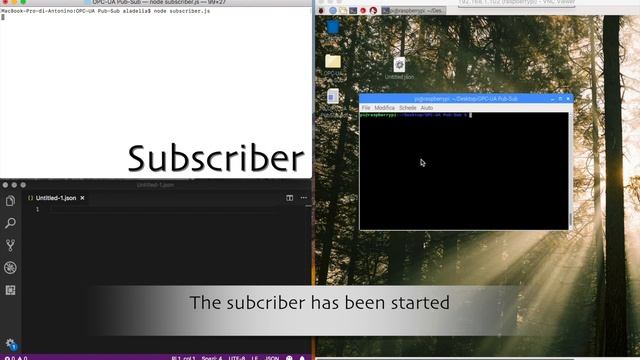
Task: Click the Pi terminal vertical scrollbar
Action: pyautogui.click(x=570, y=171)
